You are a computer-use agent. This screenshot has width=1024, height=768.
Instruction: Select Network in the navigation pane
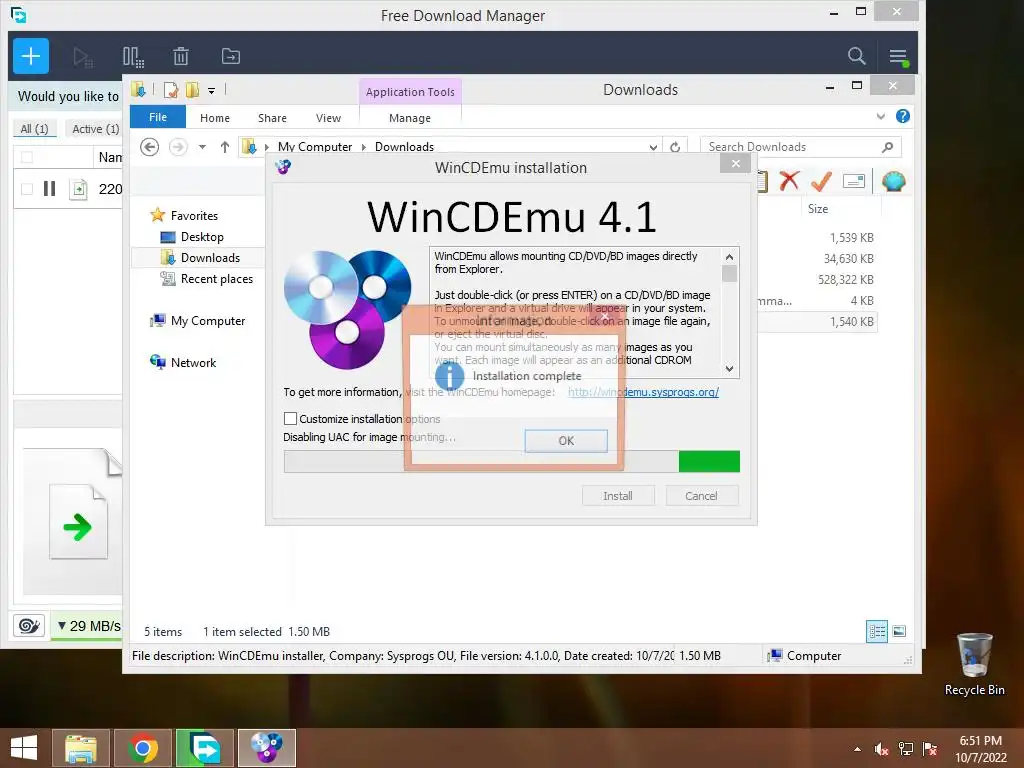click(x=193, y=362)
